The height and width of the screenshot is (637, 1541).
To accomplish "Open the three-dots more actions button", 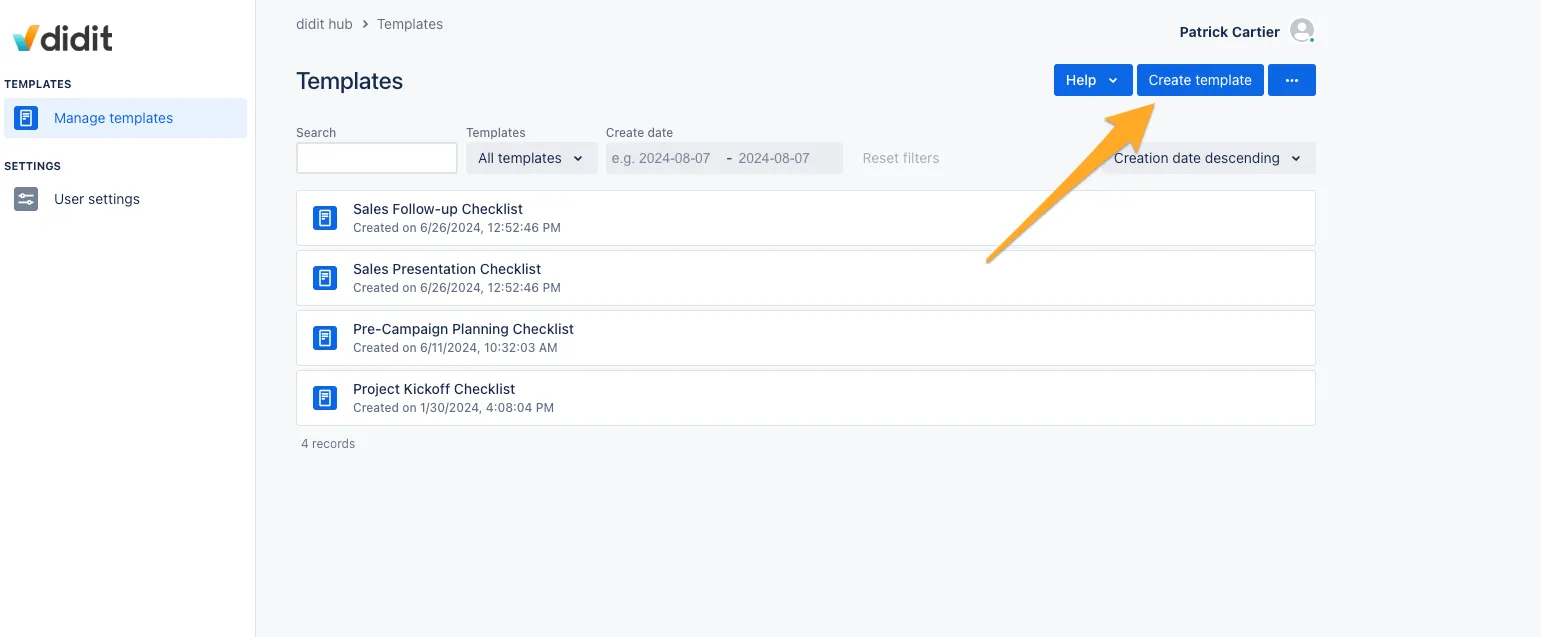I will coord(1291,80).
